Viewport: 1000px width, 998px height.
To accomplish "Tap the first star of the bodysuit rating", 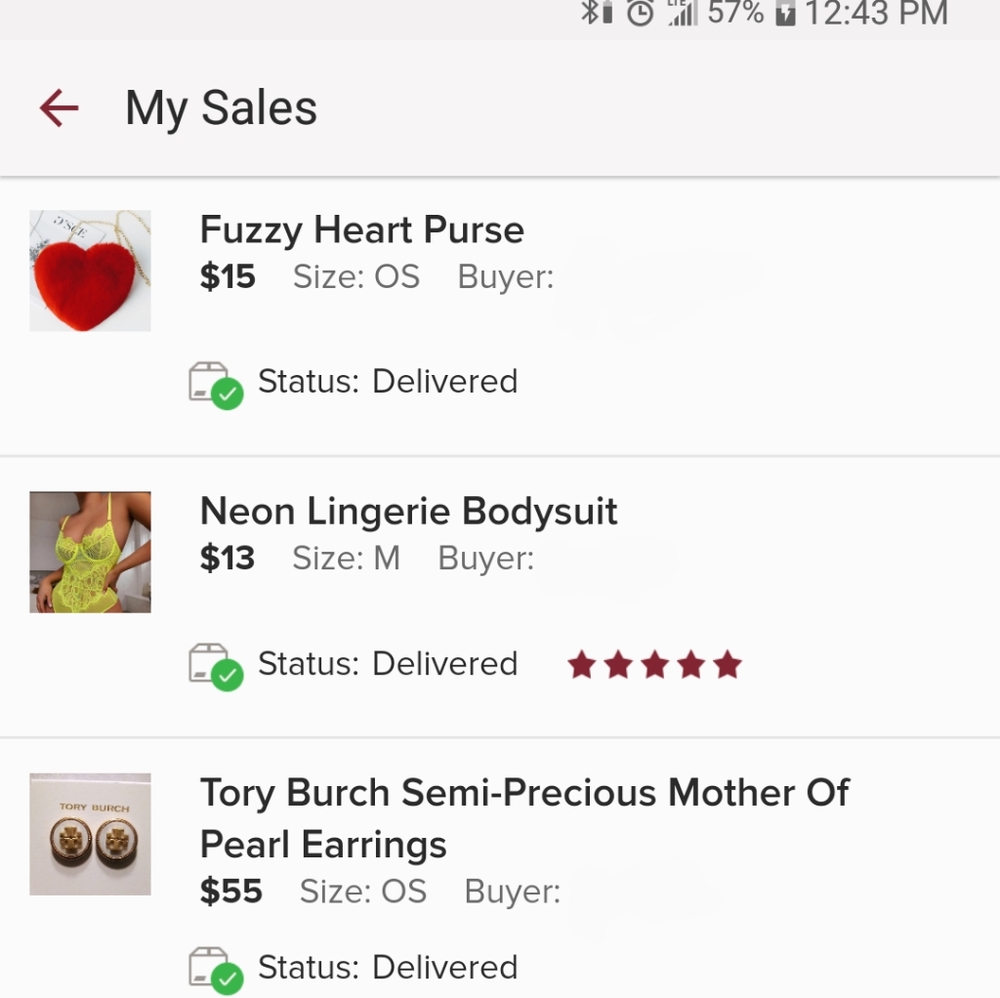I will 584,663.
